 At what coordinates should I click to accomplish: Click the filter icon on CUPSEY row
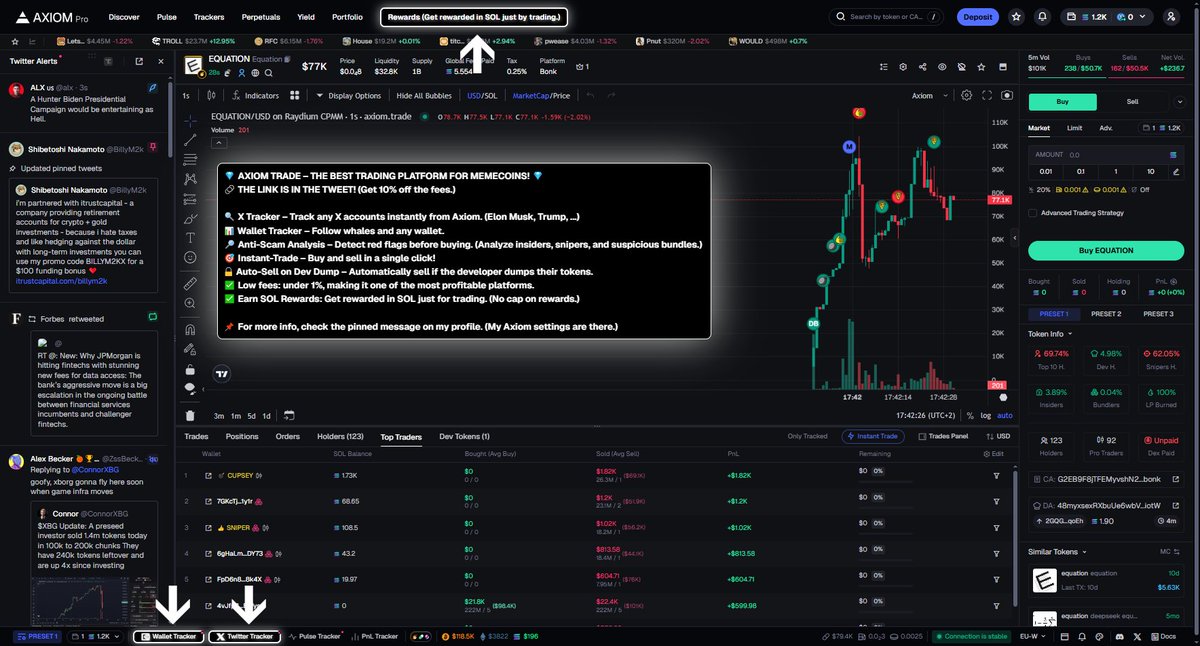996,475
